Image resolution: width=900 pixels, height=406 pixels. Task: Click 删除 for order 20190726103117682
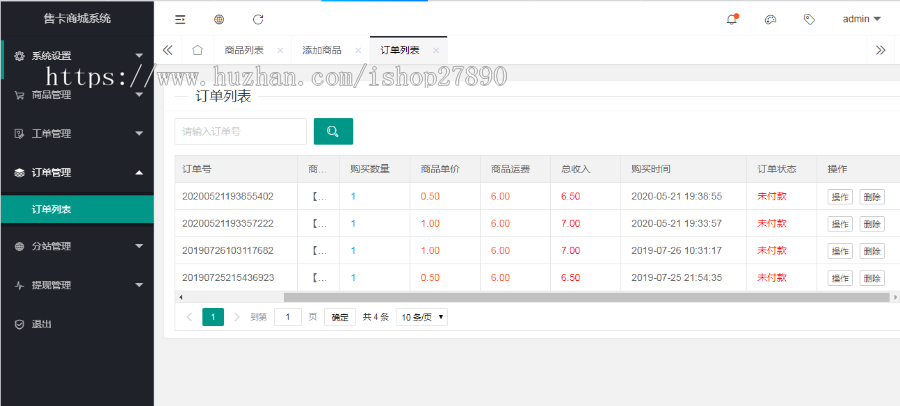[872, 251]
